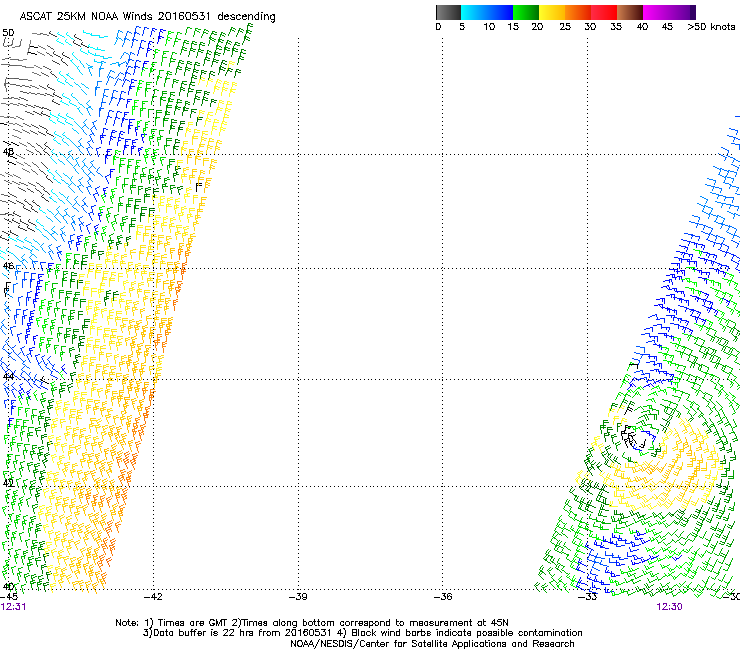Click the -45 longitude axis label
The height and width of the screenshot is (650, 740).
[x=8, y=597]
